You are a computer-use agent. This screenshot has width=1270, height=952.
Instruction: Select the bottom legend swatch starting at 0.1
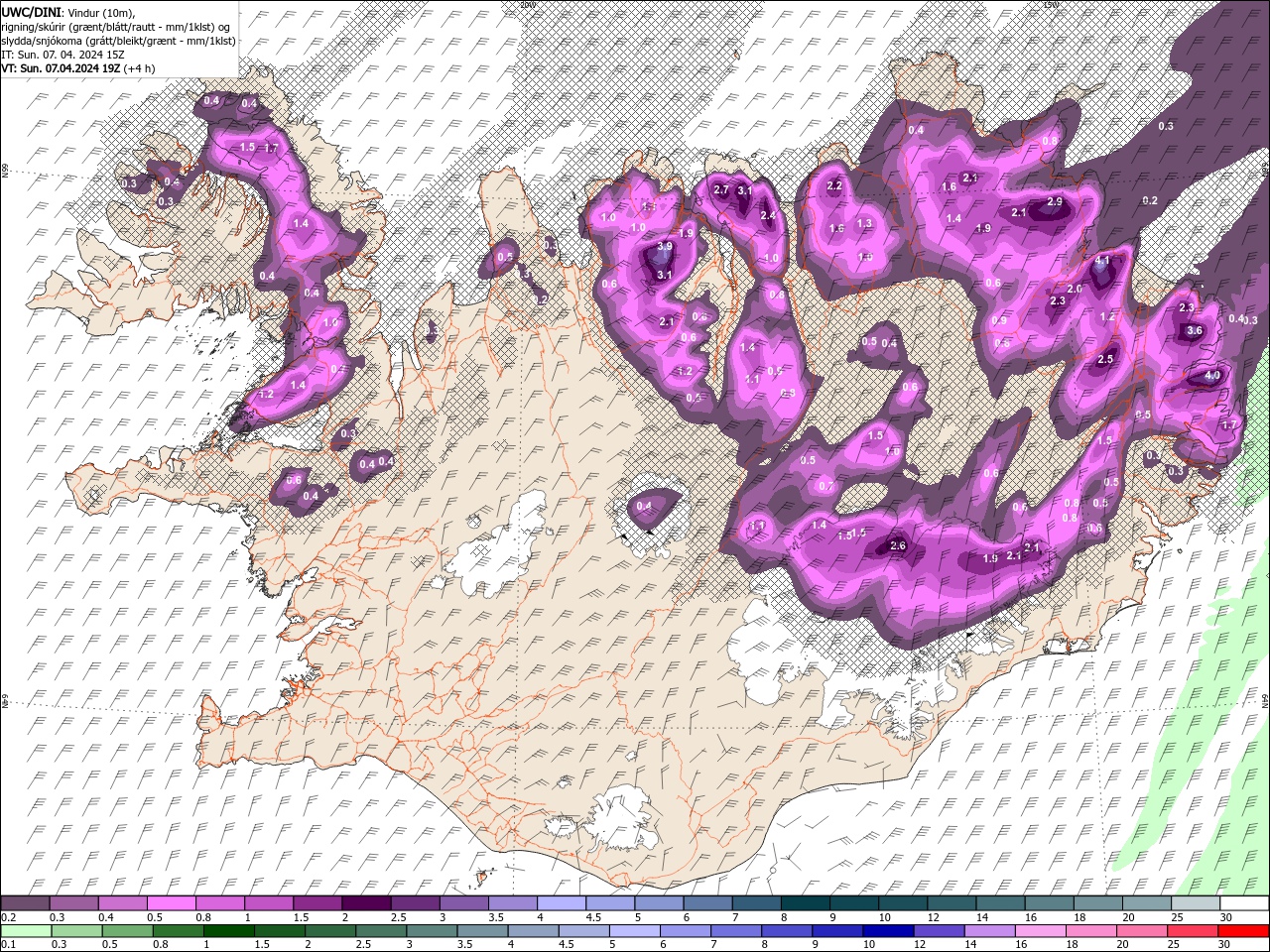pos(26,931)
